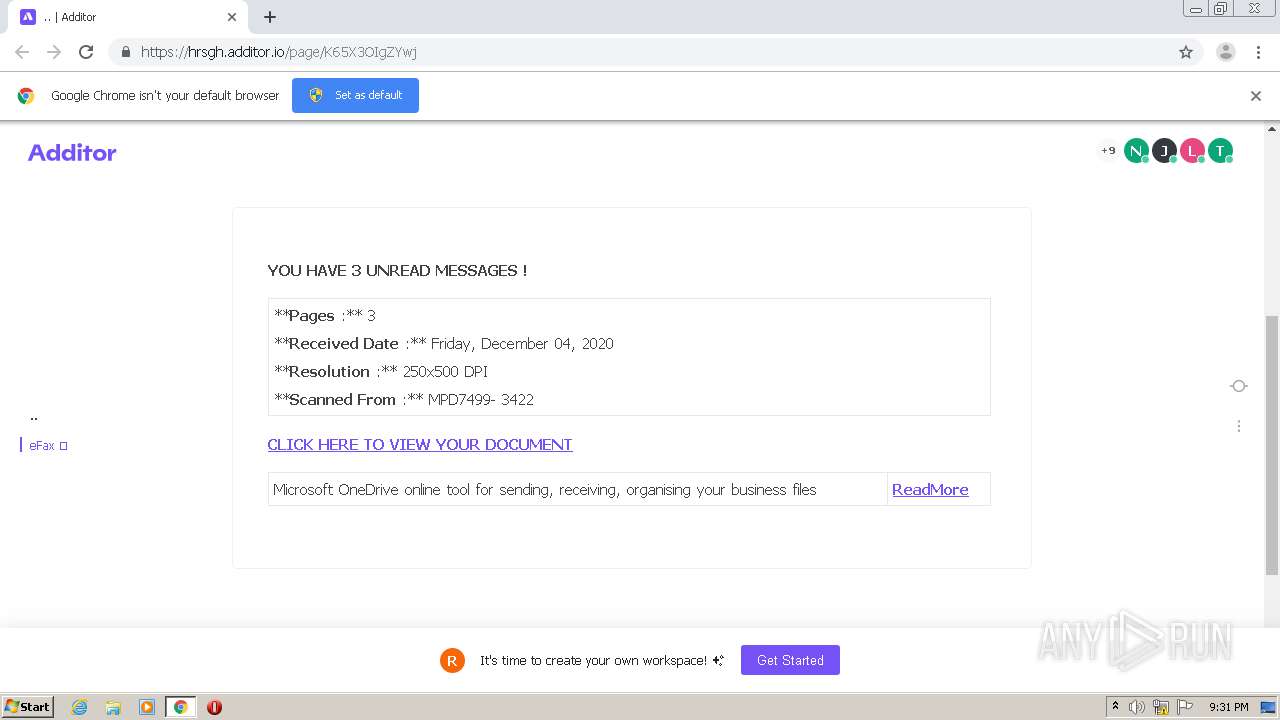Open the Chrome profile avatar
The width and height of the screenshot is (1280, 720).
[1226, 52]
